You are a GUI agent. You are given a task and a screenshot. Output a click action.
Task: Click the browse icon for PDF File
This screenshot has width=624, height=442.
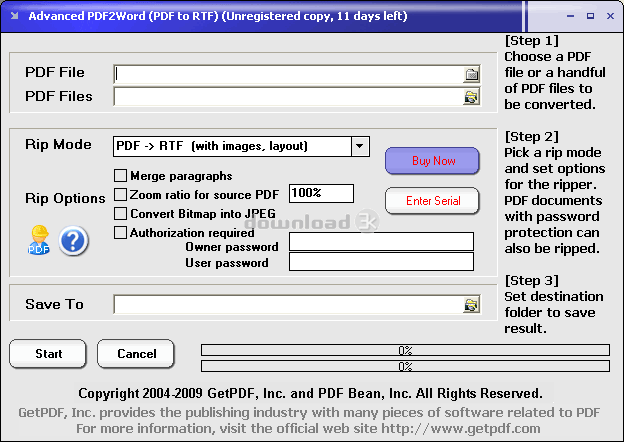coord(471,73)
